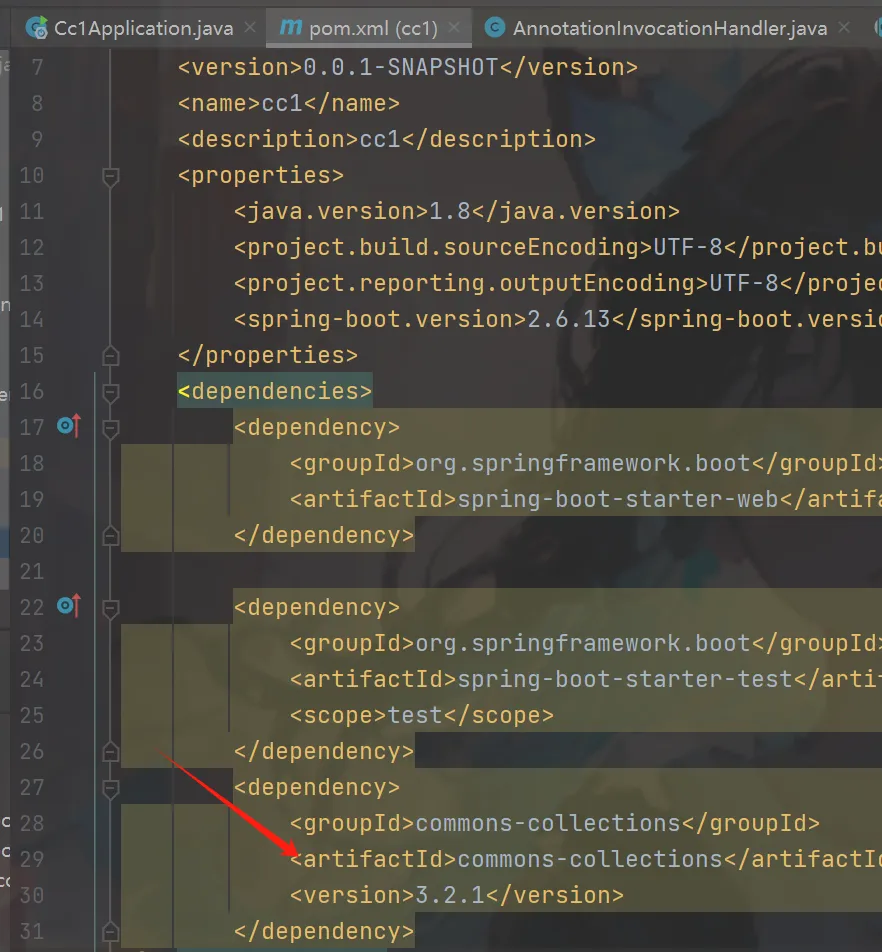Viewport: 882px width, 952px height.
Task: Fold dependency closing tag at line 26
Action: (x=110, y=752)
